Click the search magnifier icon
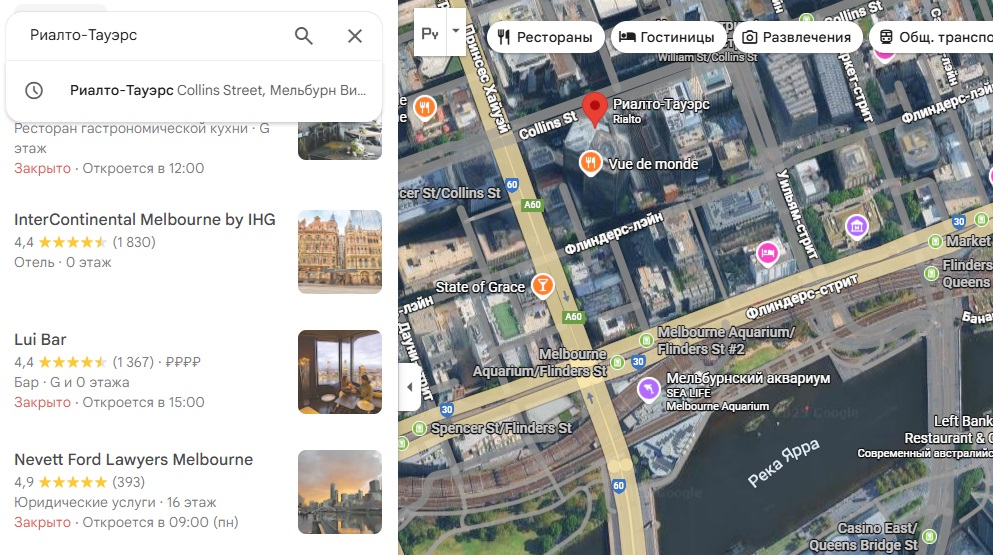Screen dimensions: 993x555 pyautogui.click(x=304, y=36)
